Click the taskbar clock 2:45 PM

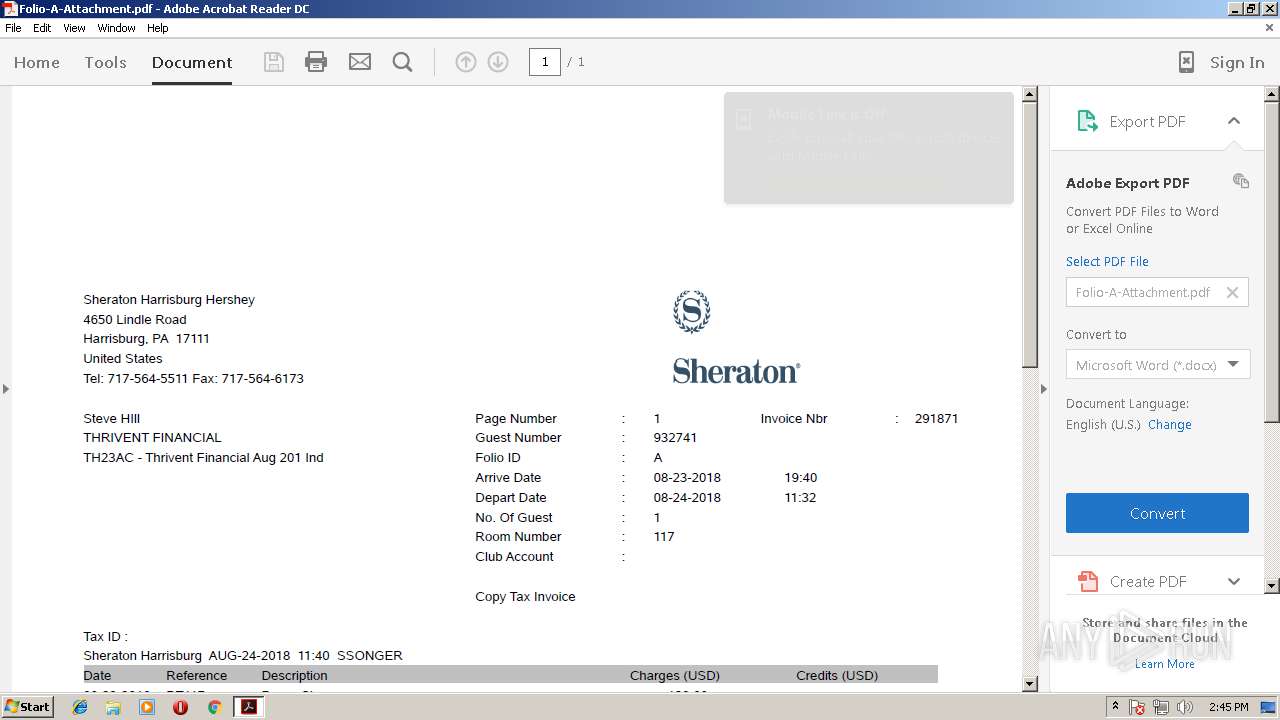[x=1228, y=707]
